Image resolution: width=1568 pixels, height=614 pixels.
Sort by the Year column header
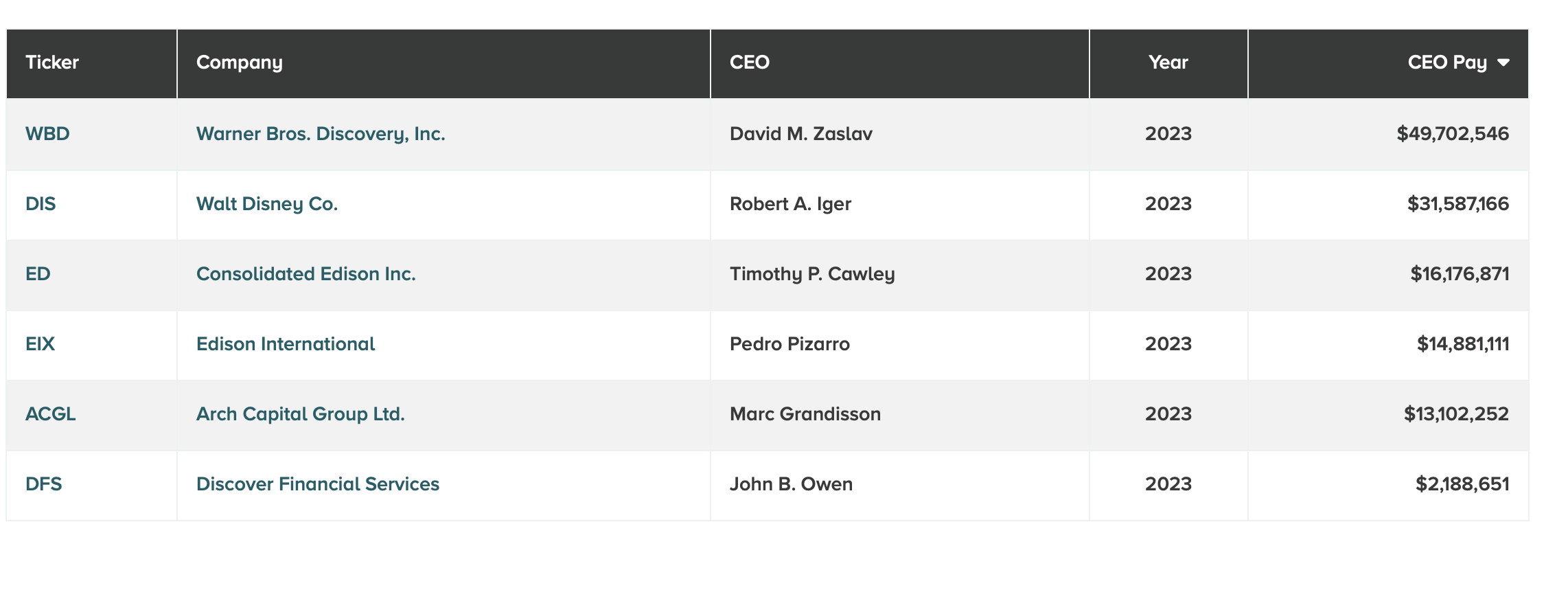tap(1168, 63)
